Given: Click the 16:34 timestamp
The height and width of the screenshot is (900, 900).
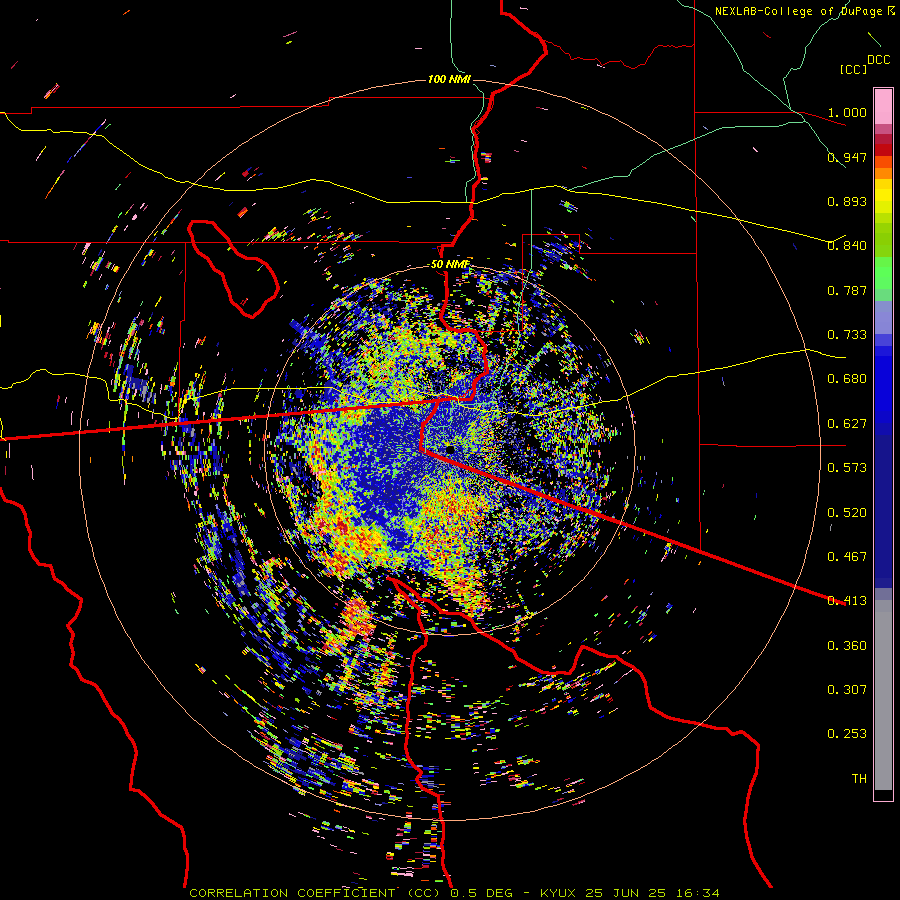Looking at the screenshot, I should point(697,893).
